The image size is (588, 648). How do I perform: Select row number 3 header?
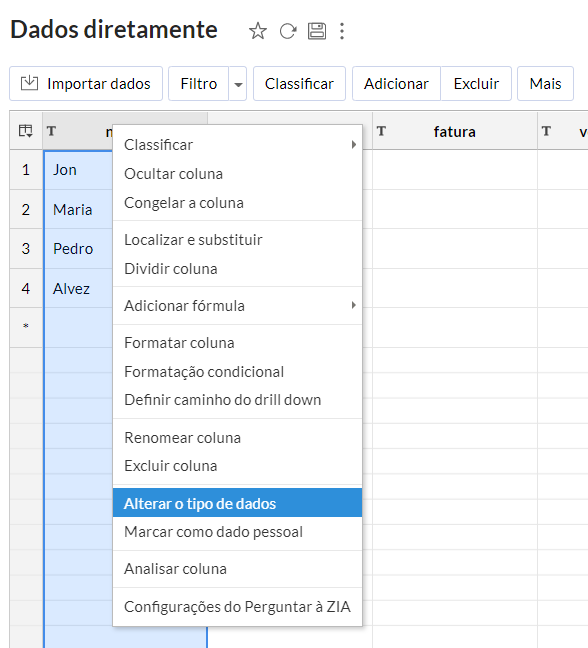[26, 249]
